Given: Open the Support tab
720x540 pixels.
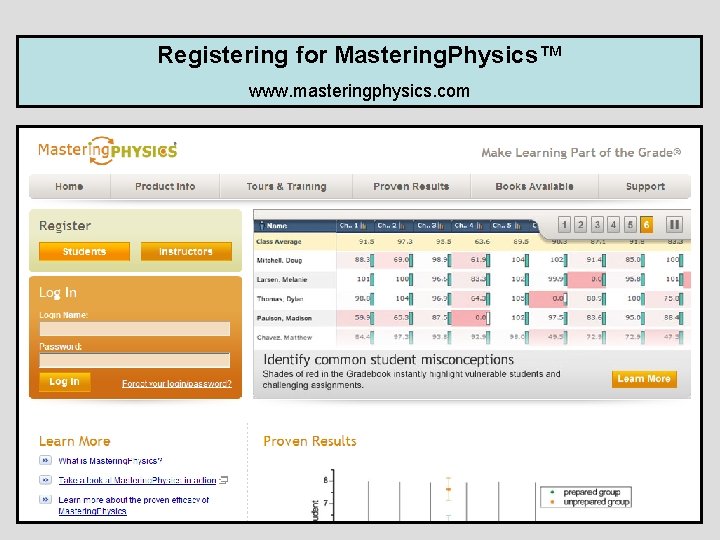Looking at the screenshot, I should pos(645,186).
